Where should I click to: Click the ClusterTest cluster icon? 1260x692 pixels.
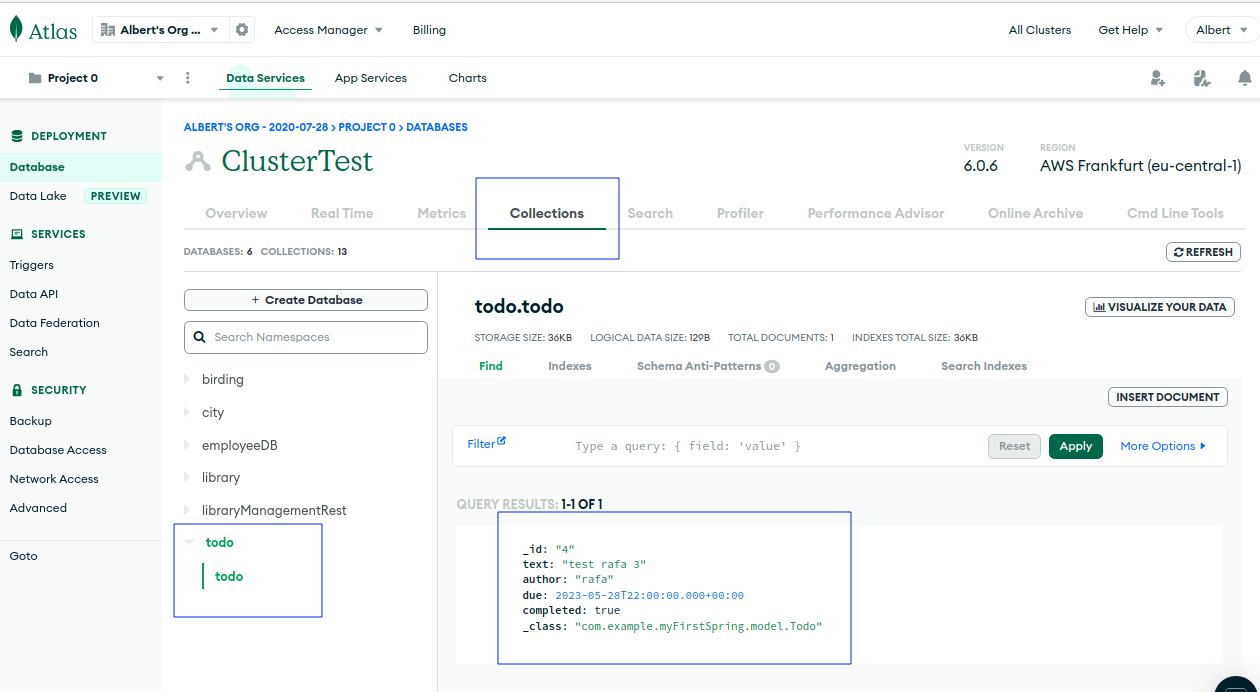click(x=198, y=161)
